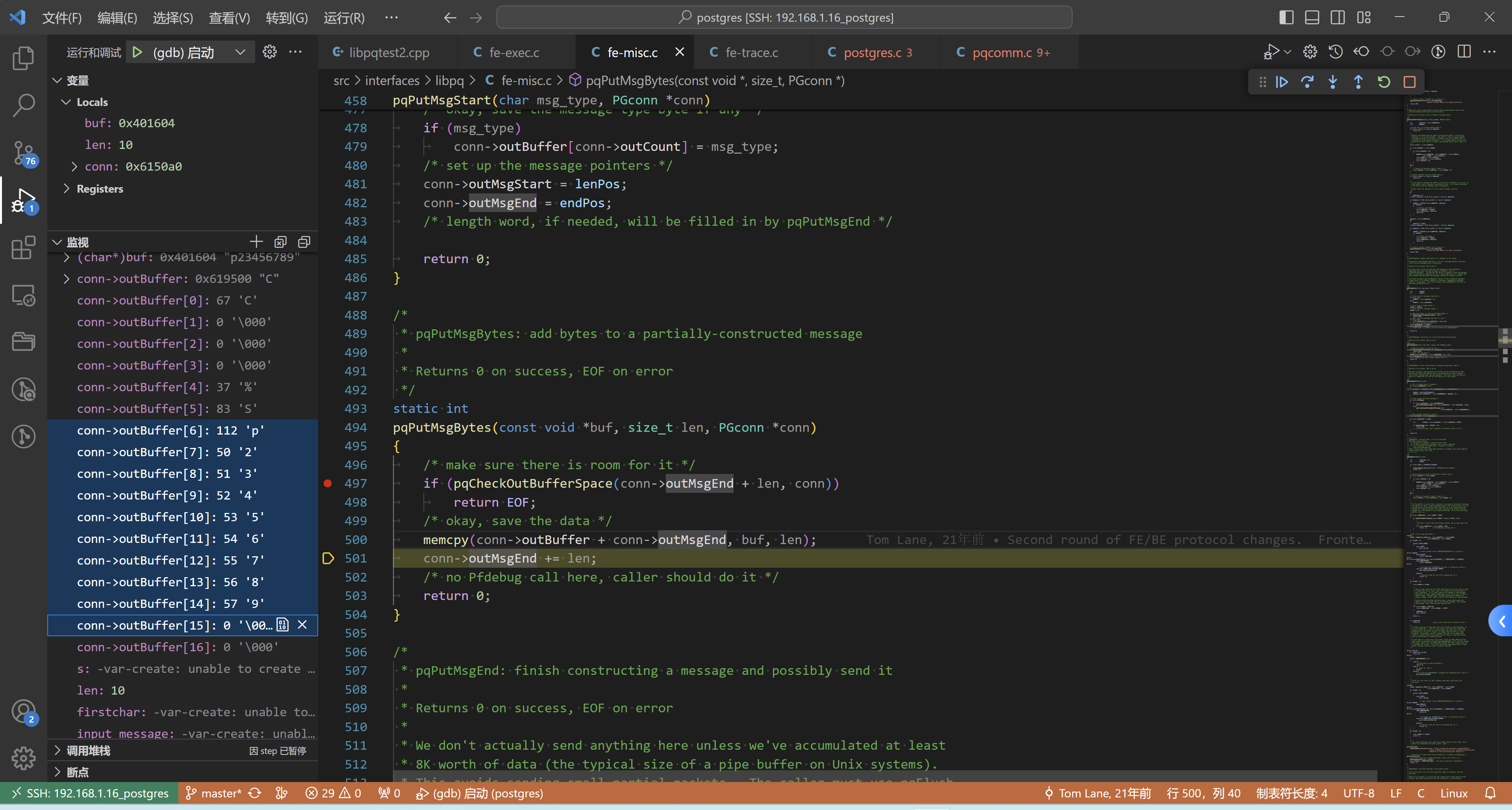Open the 查看(V) menu
The image size is (1512, 810).
coord(229,18)
